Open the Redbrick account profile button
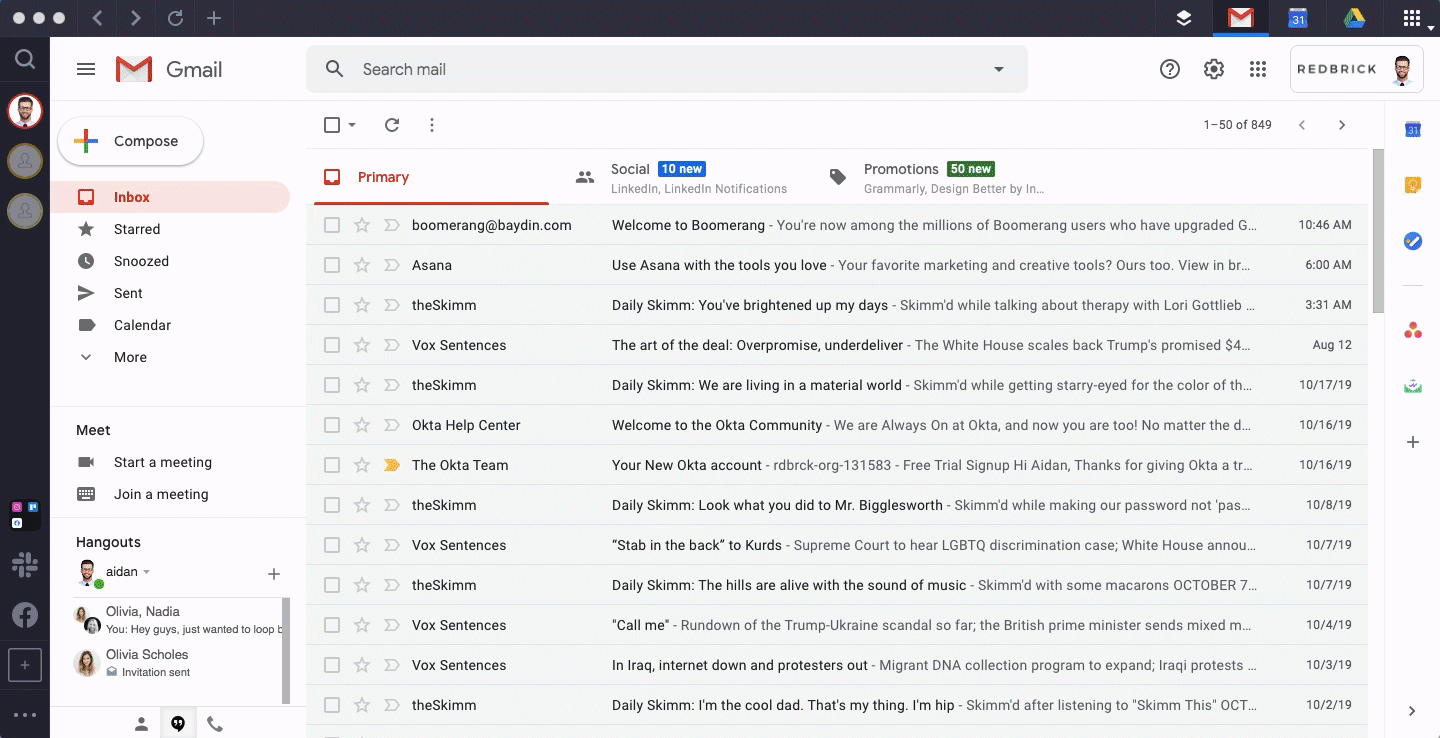 point(1357,69)
